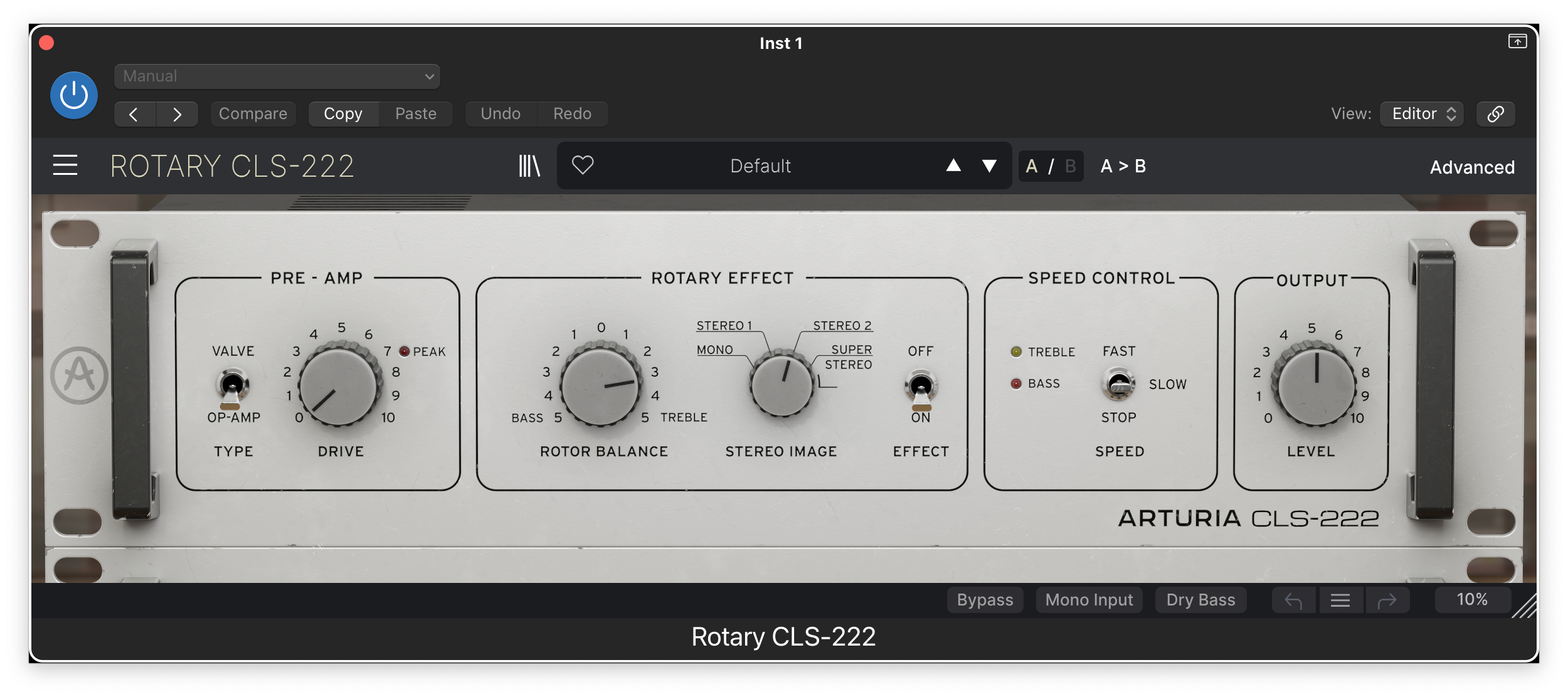Click the SLOW speed label

click(x=1168, y=384)
